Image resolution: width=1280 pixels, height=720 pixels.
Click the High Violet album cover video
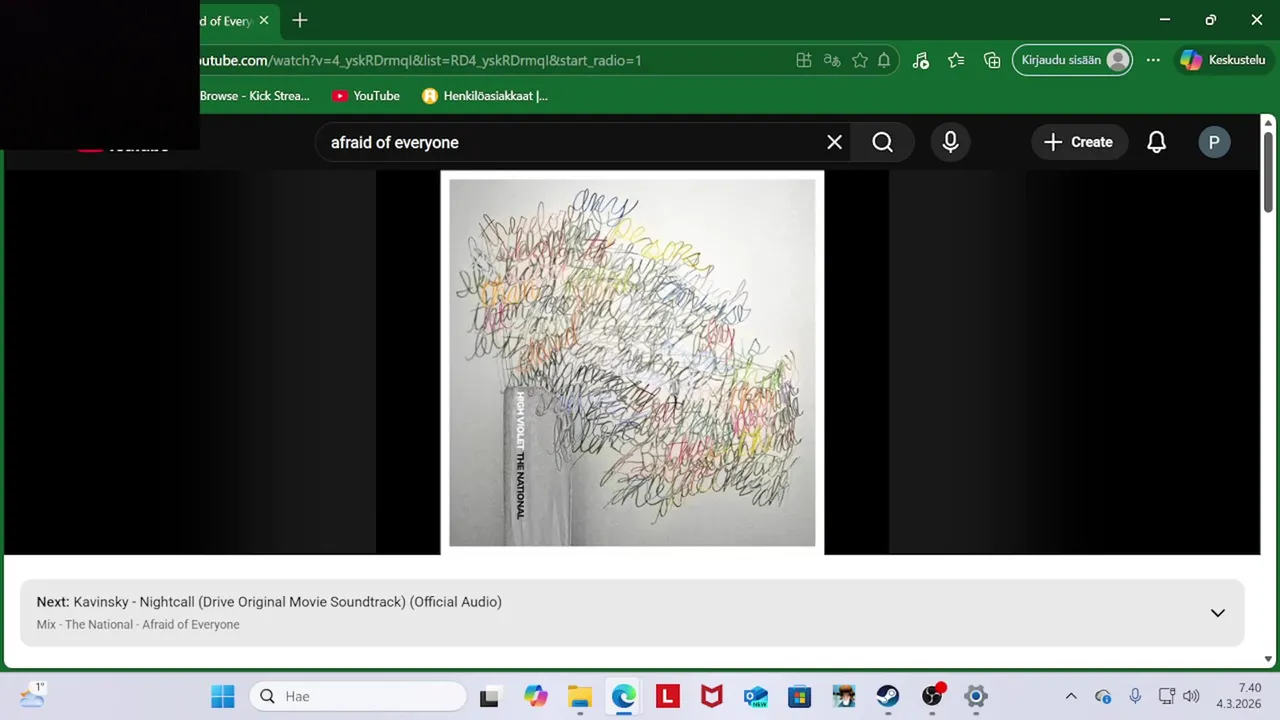pyautogui.click(x=632, y=362)
